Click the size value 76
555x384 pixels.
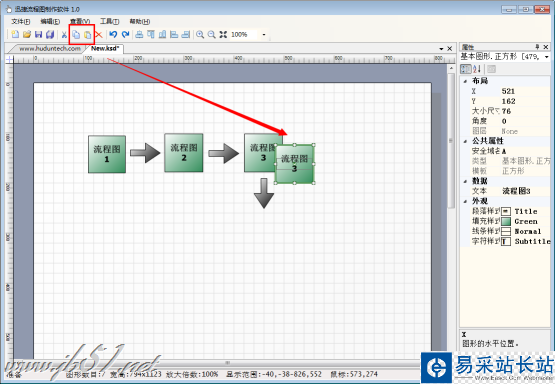tap(525, 111)
